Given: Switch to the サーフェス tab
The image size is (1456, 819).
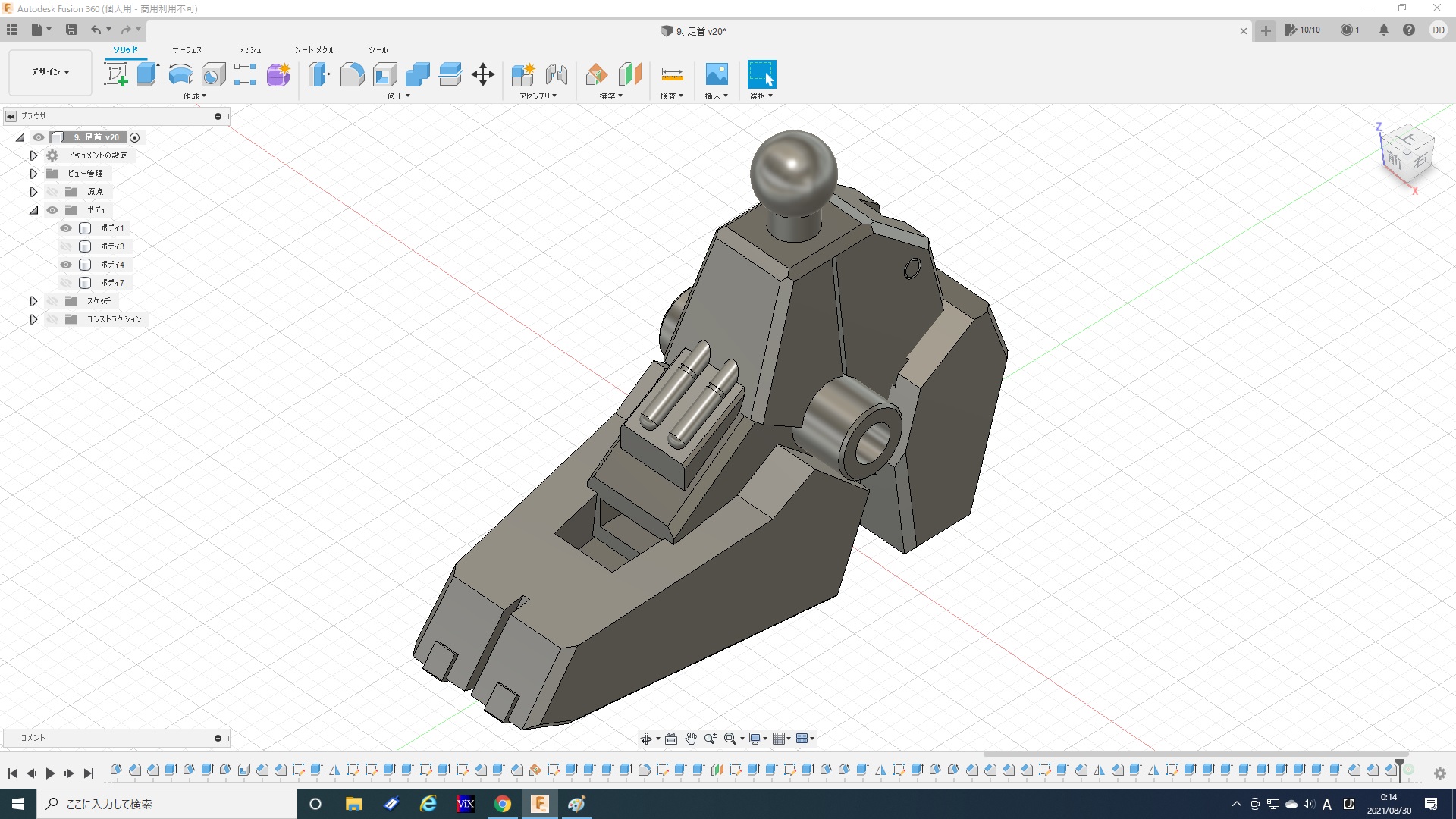Looking at the screenshot, I should (187, 50).
